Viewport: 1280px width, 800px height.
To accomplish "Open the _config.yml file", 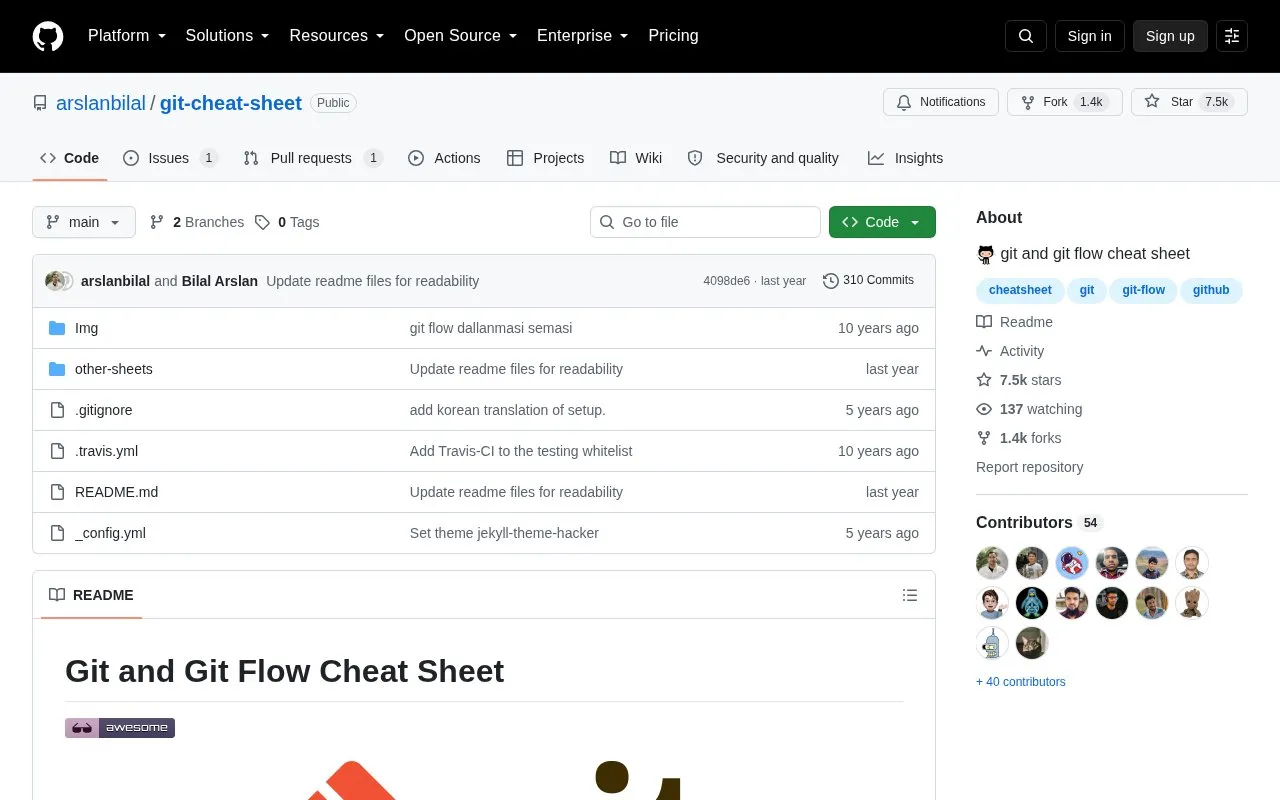I will [x=110, y=533].
